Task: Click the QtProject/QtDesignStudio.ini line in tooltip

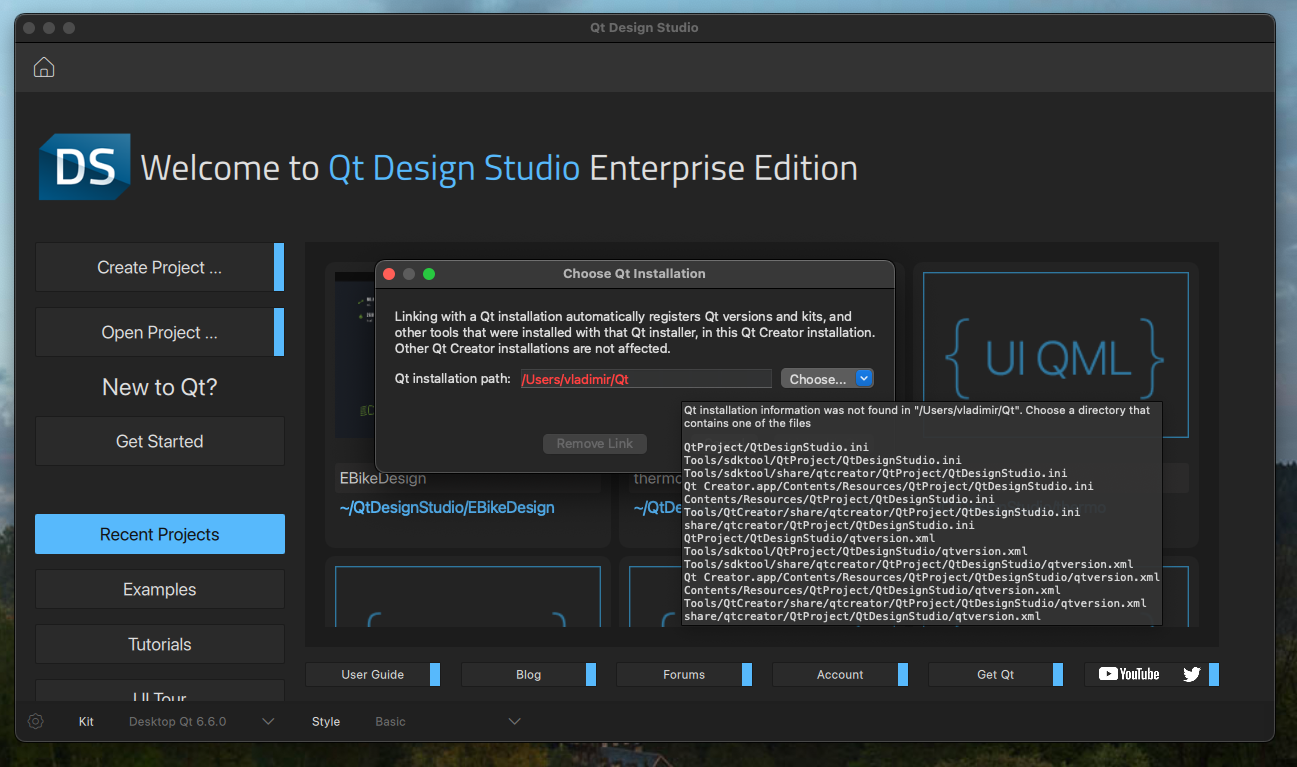Action: (x=776, y=447)
